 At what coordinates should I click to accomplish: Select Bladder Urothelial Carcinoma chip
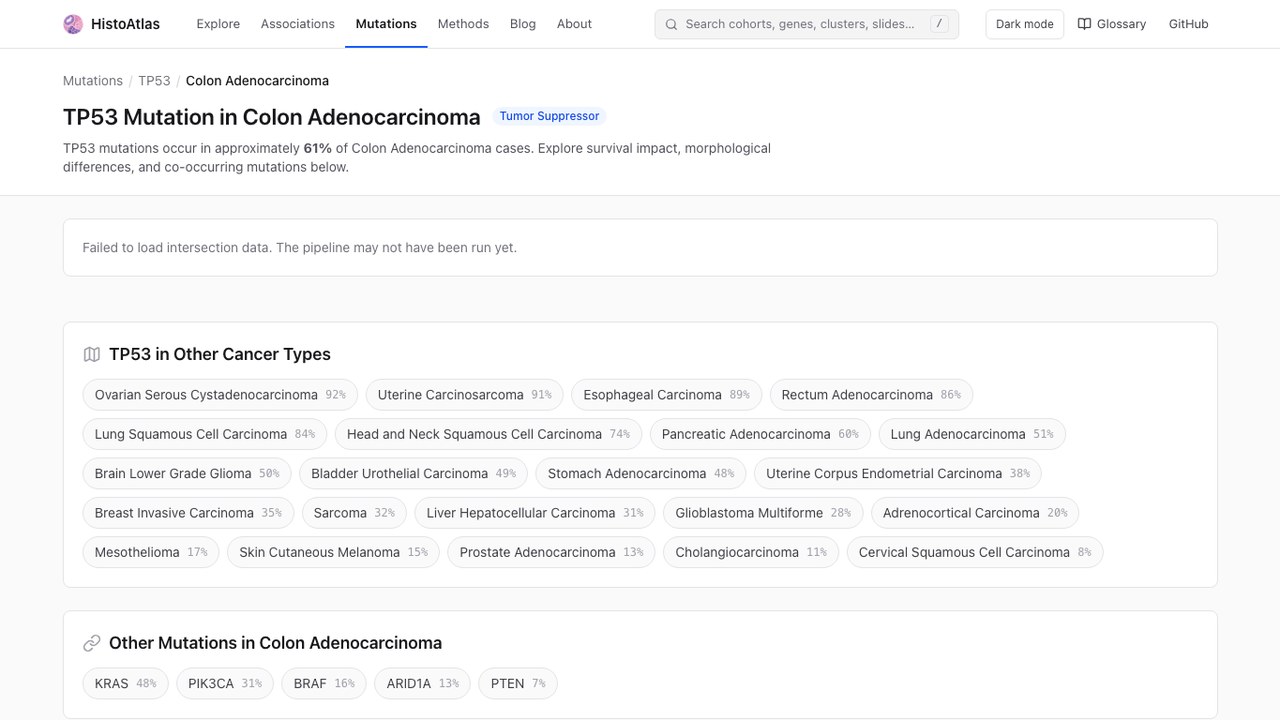tap(414, 473)
